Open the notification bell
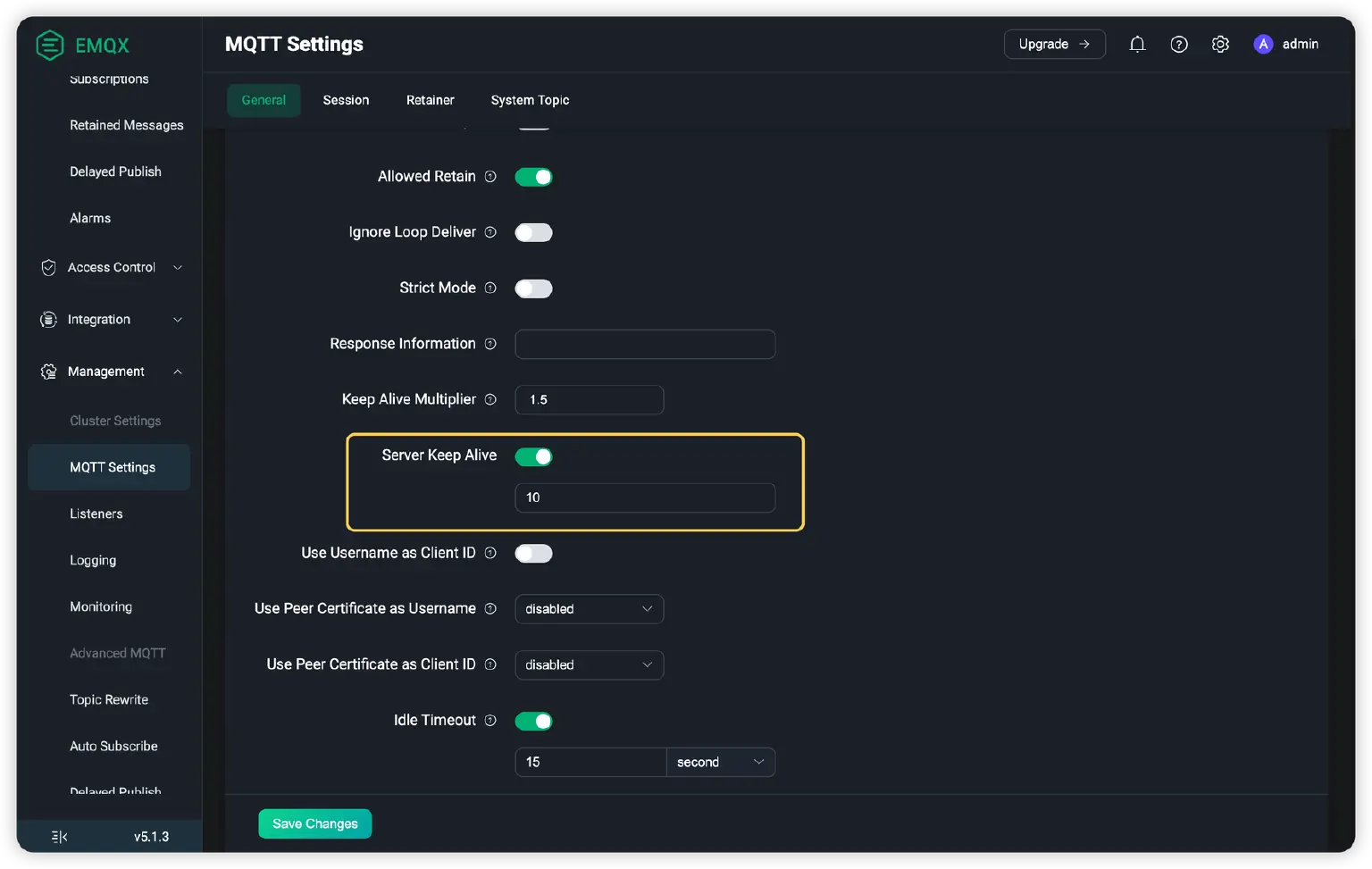 tap(1137, 43)
